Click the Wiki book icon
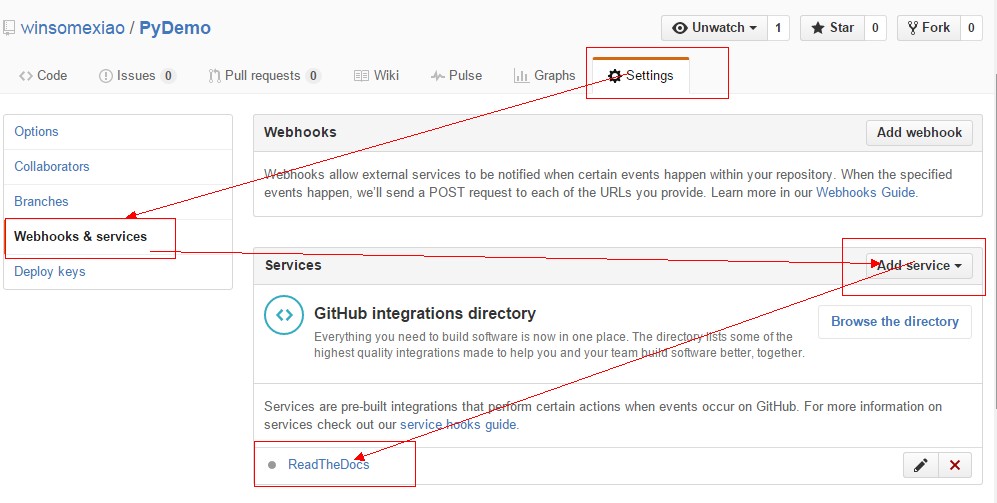The width and height of the screenshot is (997, 503). [361, 76]
